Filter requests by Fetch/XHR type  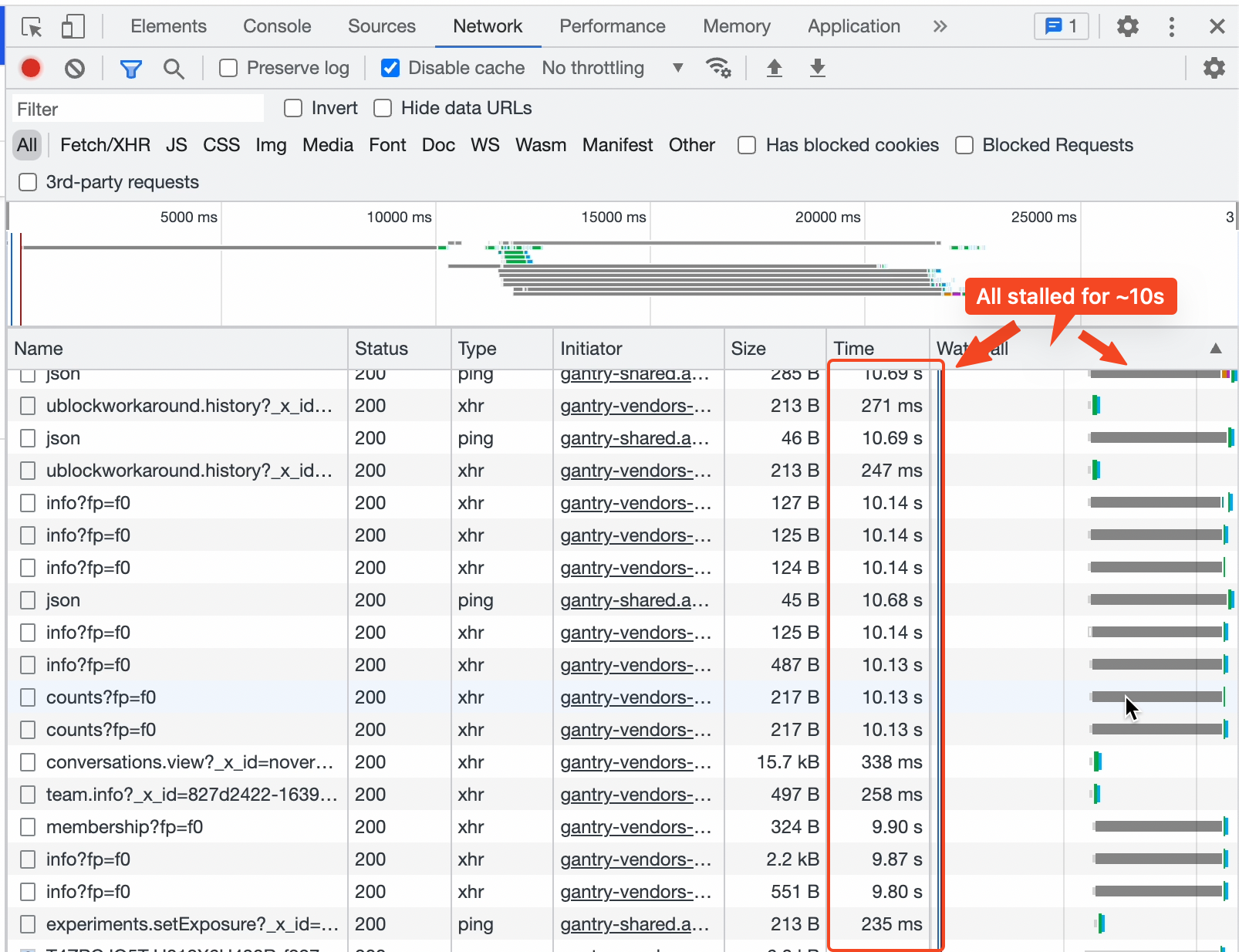[x=105, y=145]
